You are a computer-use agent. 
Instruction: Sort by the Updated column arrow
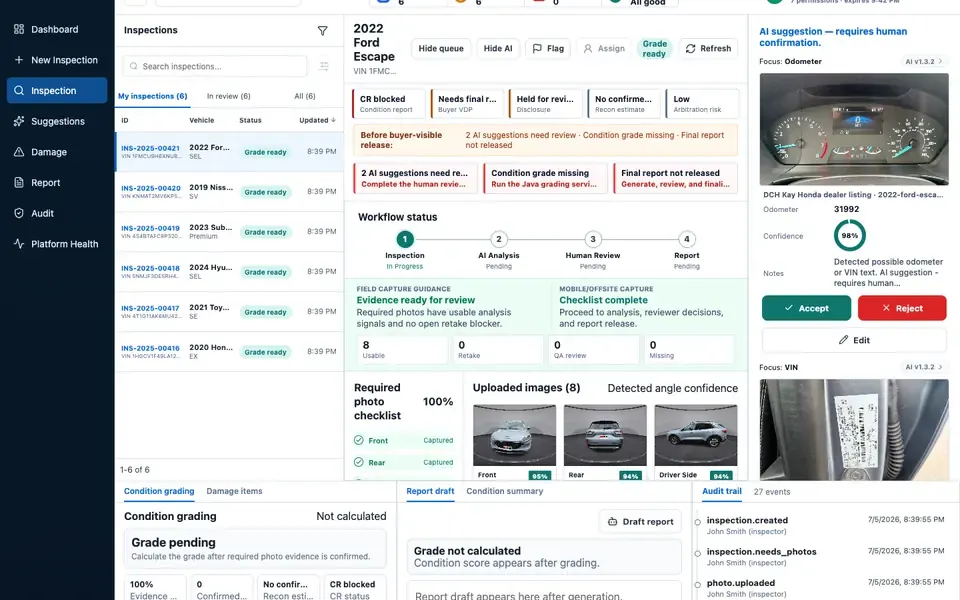(x=333, y=120)
